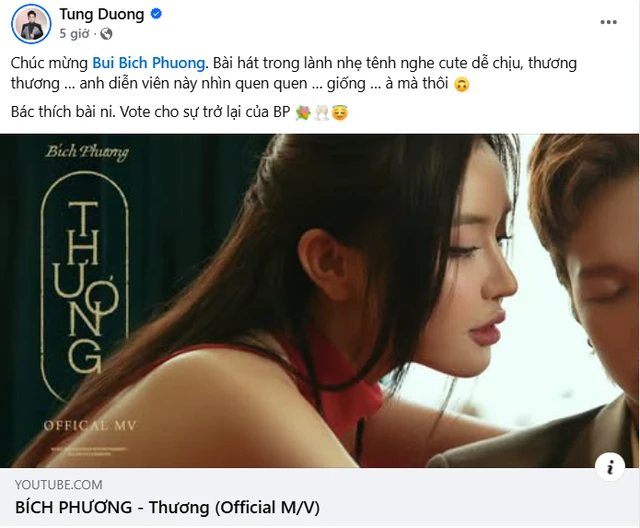The width and height of the screenshot is (640, 528).
Task: Click the info icon on link preview
Action: point(610,466)
